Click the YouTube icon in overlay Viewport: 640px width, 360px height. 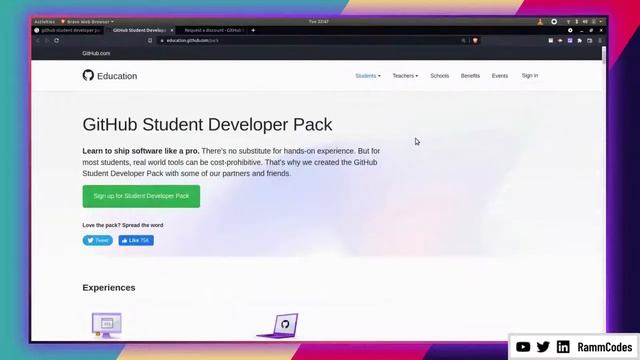pos(523,347)
